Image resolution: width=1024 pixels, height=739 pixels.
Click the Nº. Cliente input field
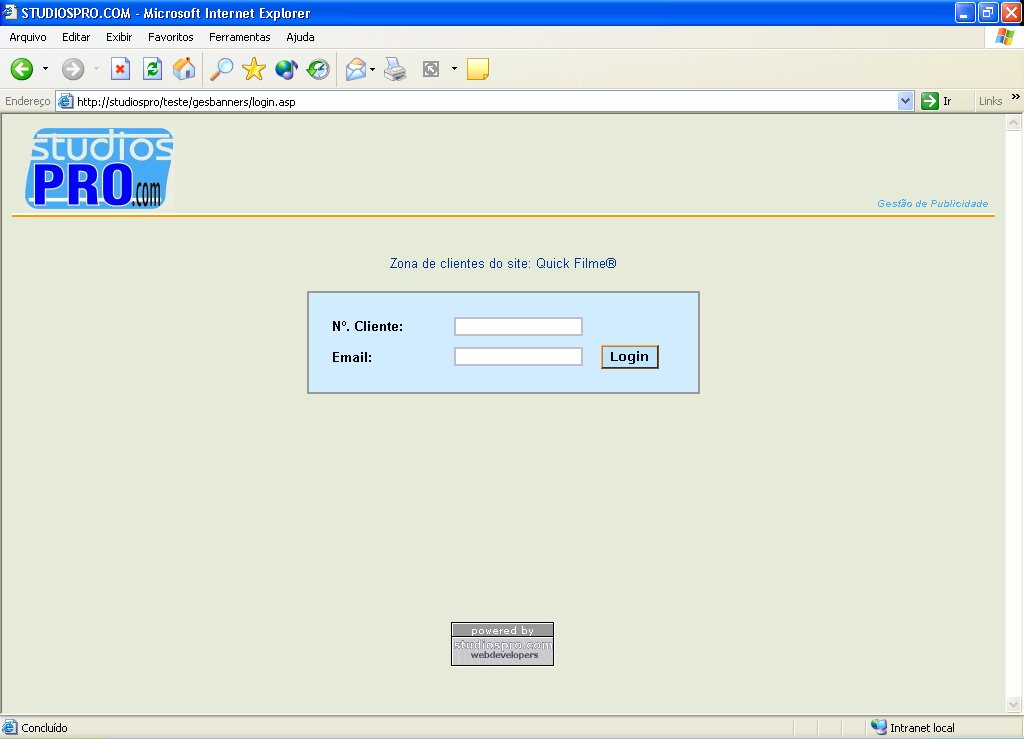click(x=518, y=327)
